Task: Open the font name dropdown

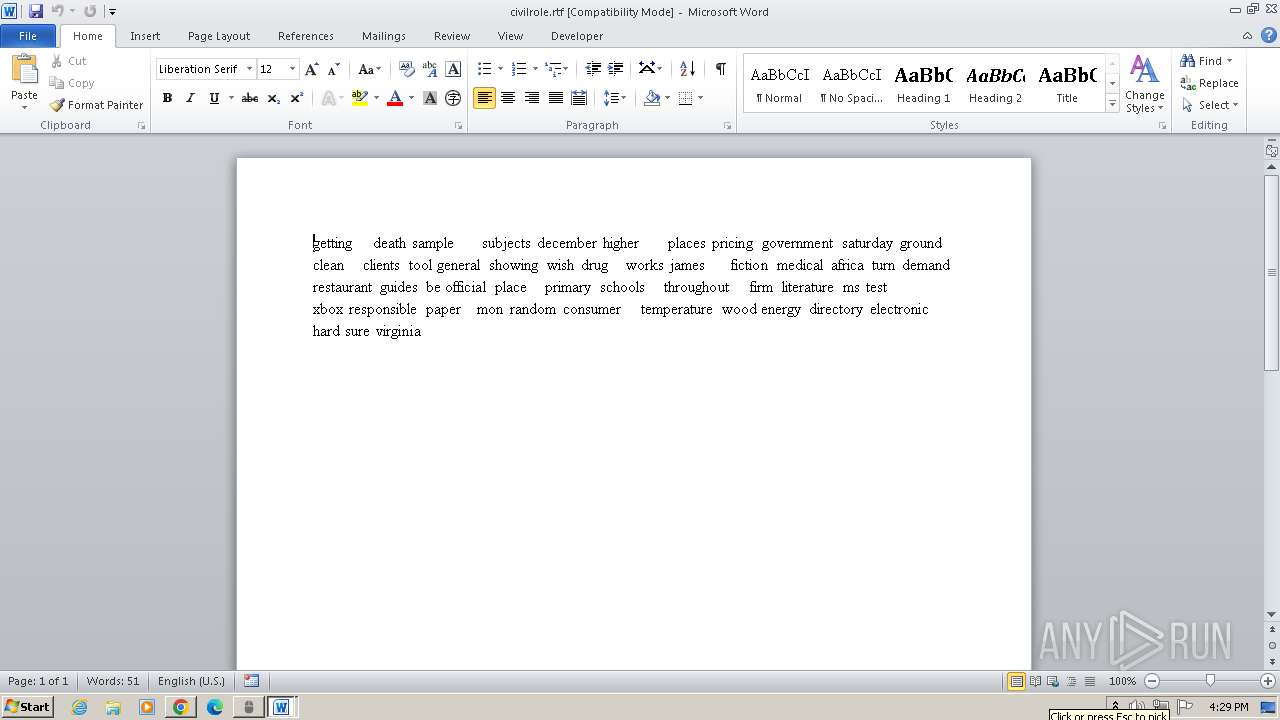Action: click(x=249, y=69)
